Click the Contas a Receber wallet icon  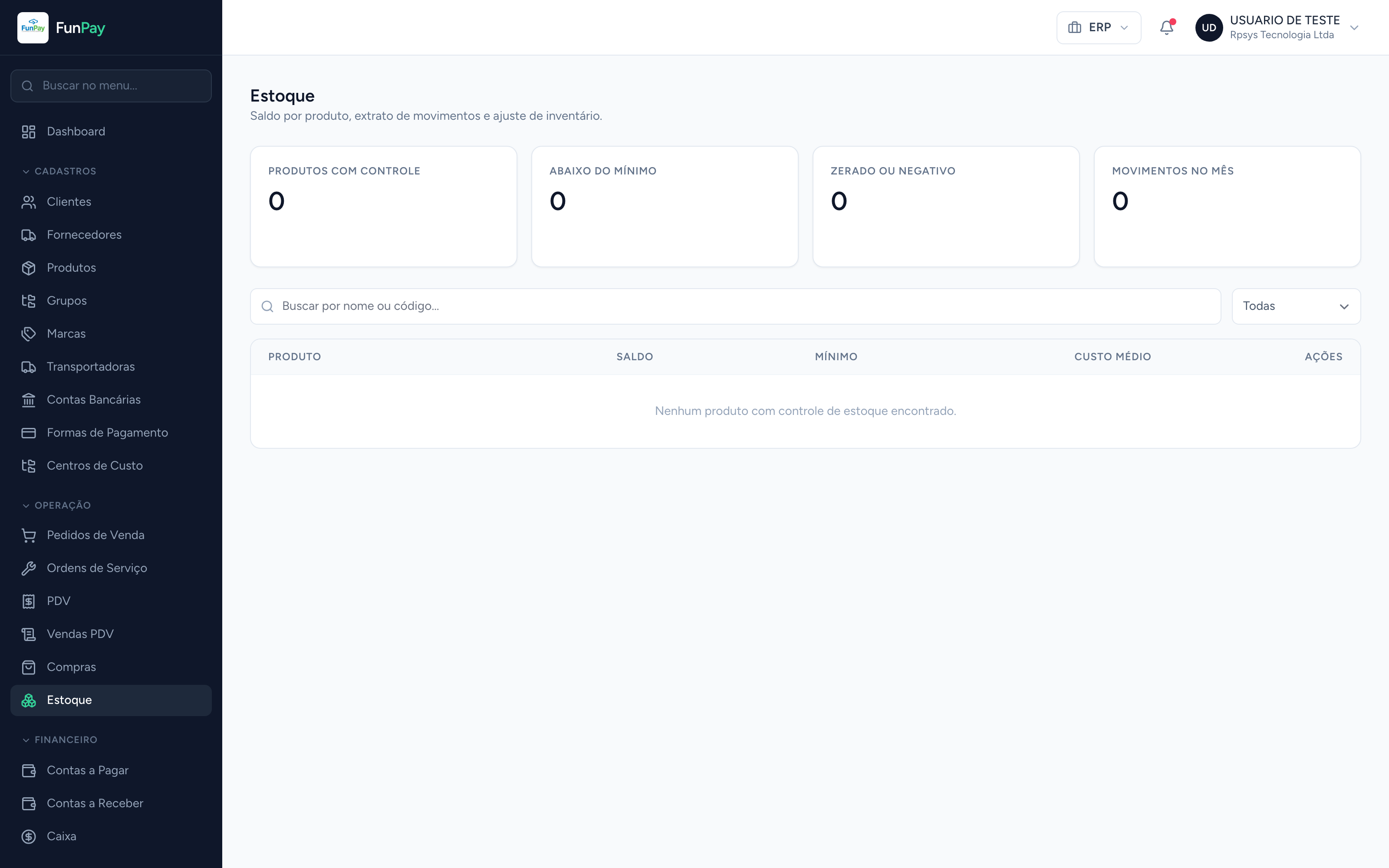pyautogui.click(x=29, y=804)
